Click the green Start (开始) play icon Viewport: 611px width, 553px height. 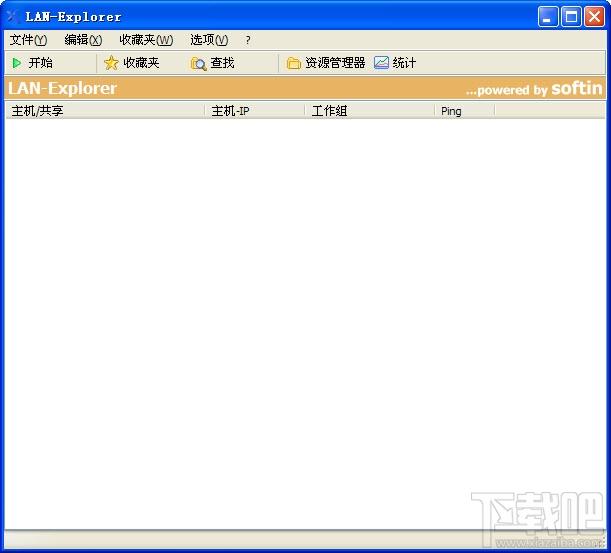pos(17,63)
